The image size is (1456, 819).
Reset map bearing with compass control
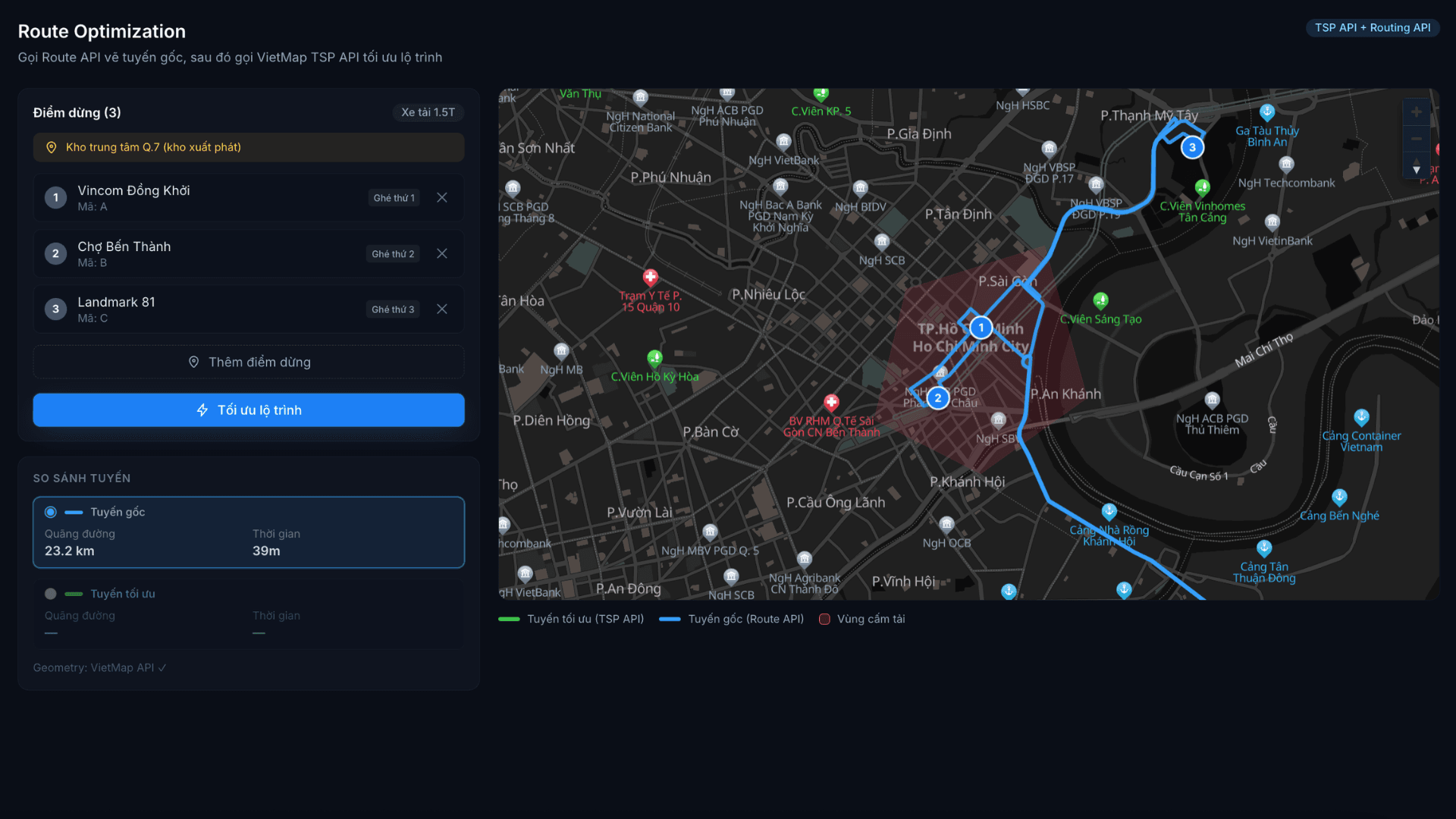coord(1416,167)
